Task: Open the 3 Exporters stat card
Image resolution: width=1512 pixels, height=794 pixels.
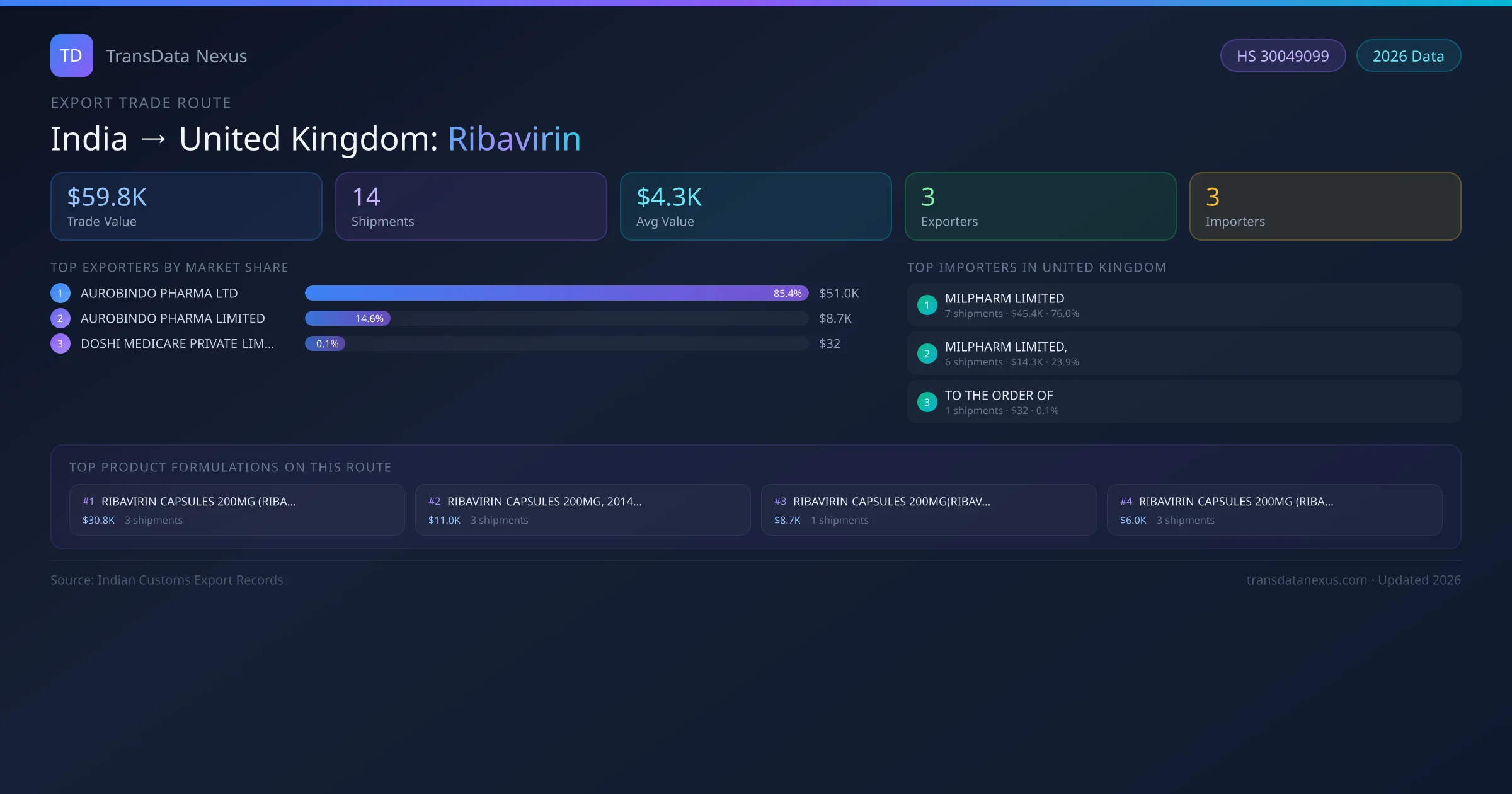Action: point(1040,206)
